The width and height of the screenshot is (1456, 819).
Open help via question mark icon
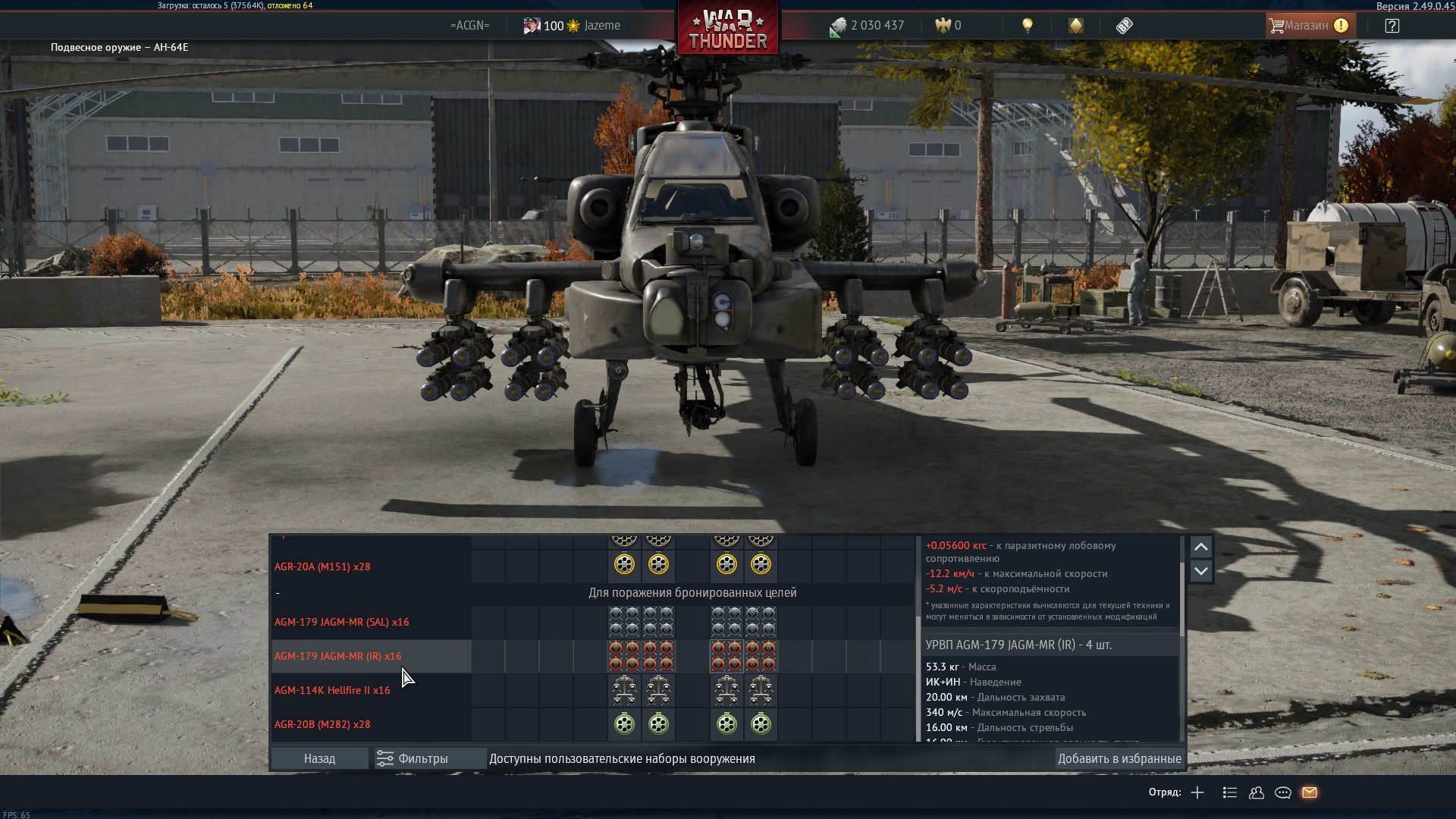click(1392, 25)
